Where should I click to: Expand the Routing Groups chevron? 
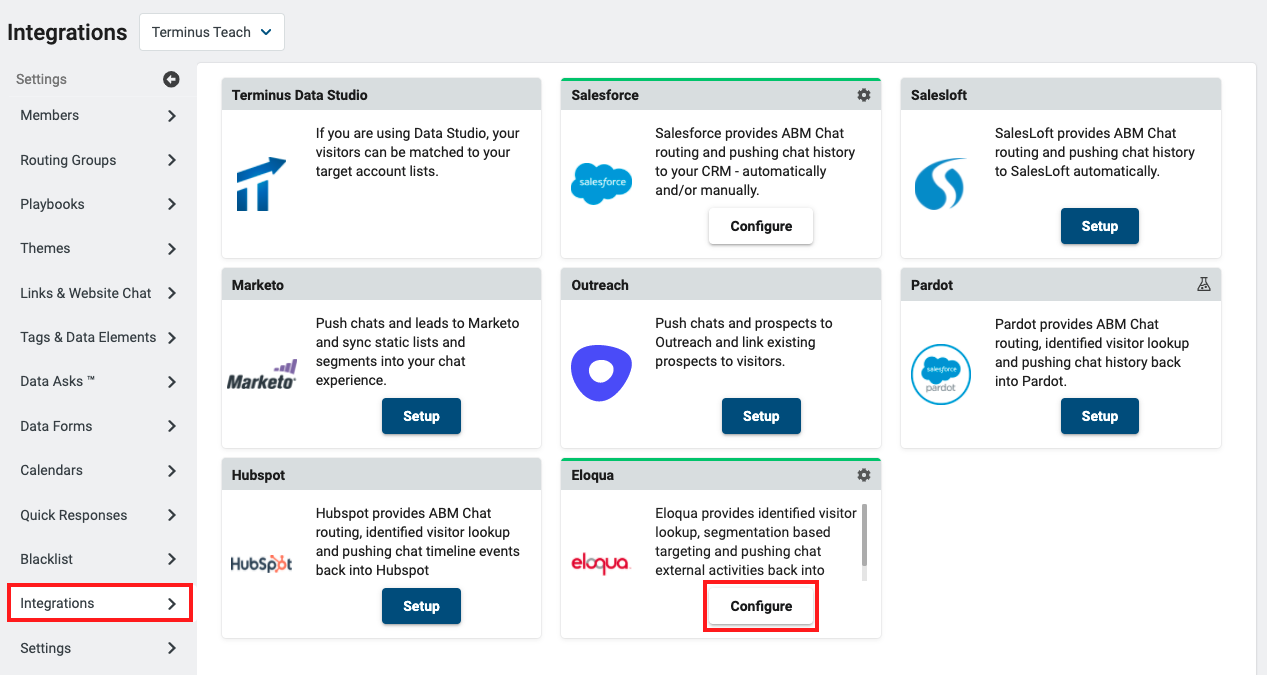(x=172, y=160)
